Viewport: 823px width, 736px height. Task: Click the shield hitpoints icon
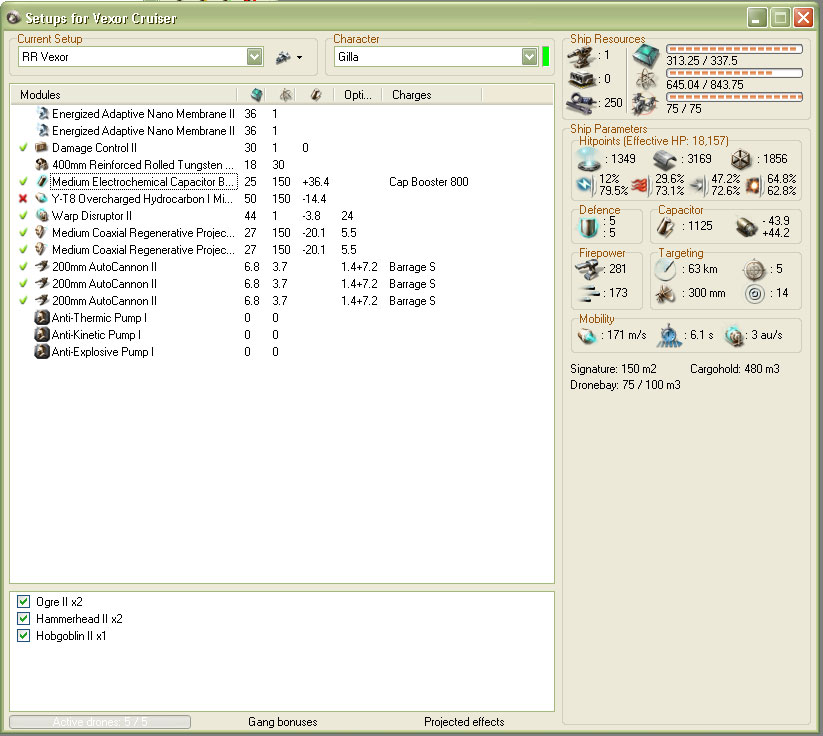click(587, 158)
